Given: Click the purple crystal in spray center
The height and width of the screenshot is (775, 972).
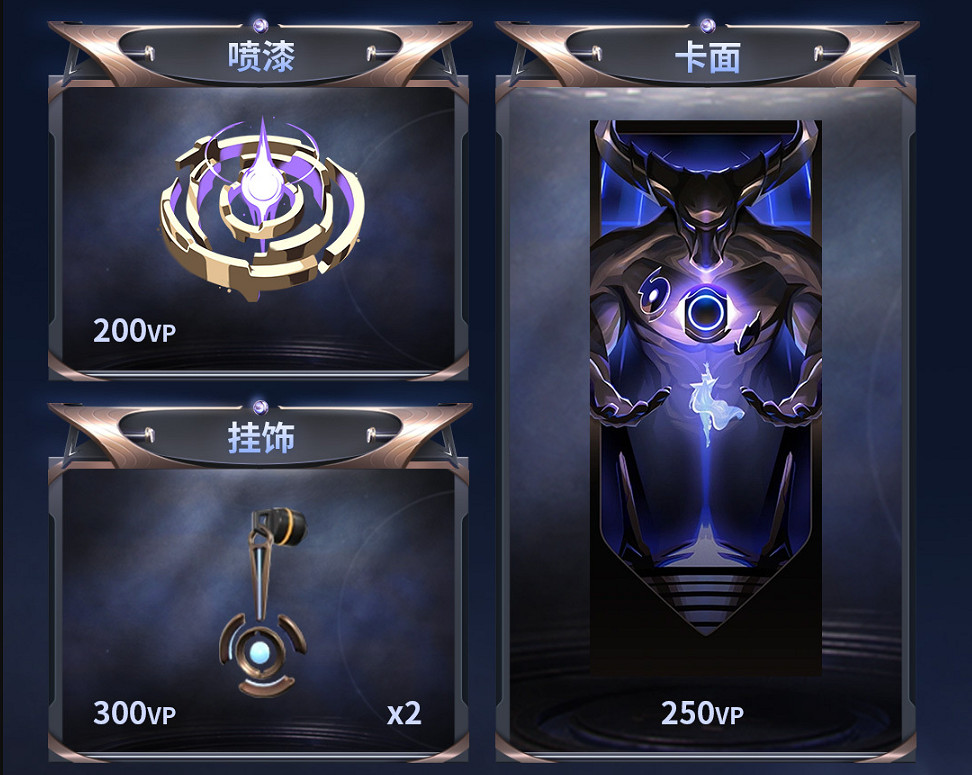Looking at the screenshot, I should tap(263, 180).
